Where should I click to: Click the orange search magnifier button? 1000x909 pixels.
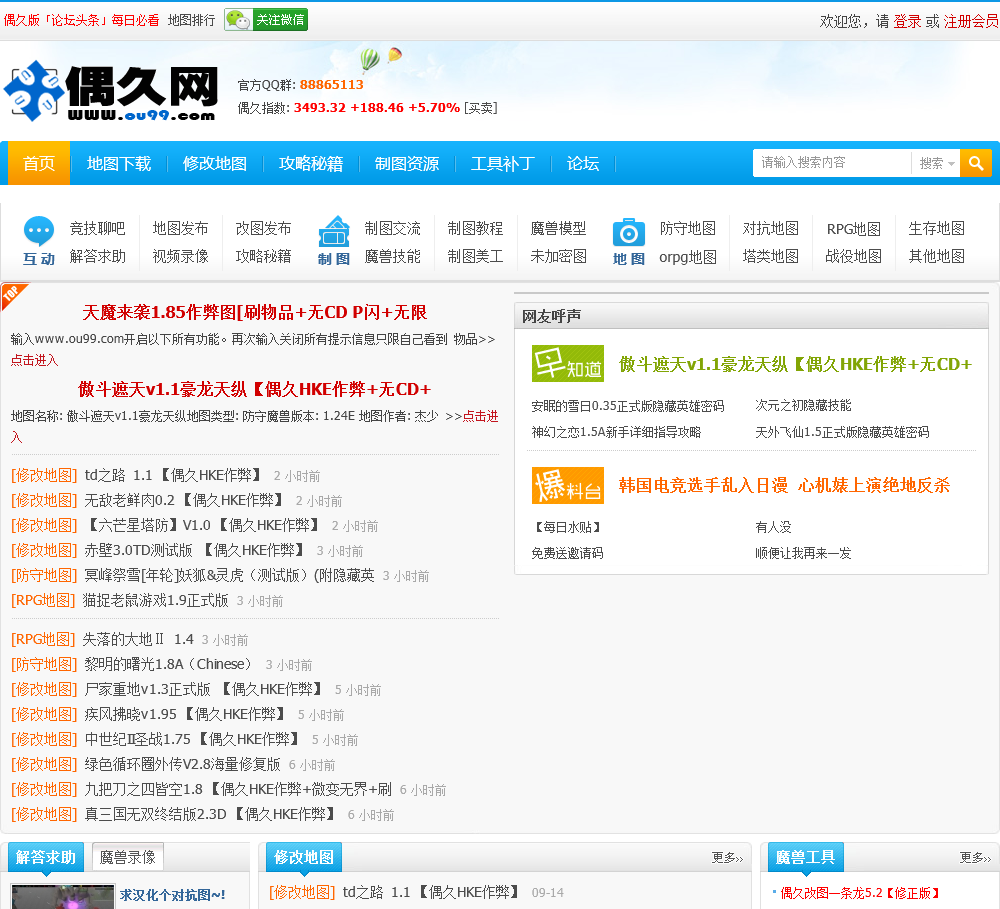click(x=976, y=163)
